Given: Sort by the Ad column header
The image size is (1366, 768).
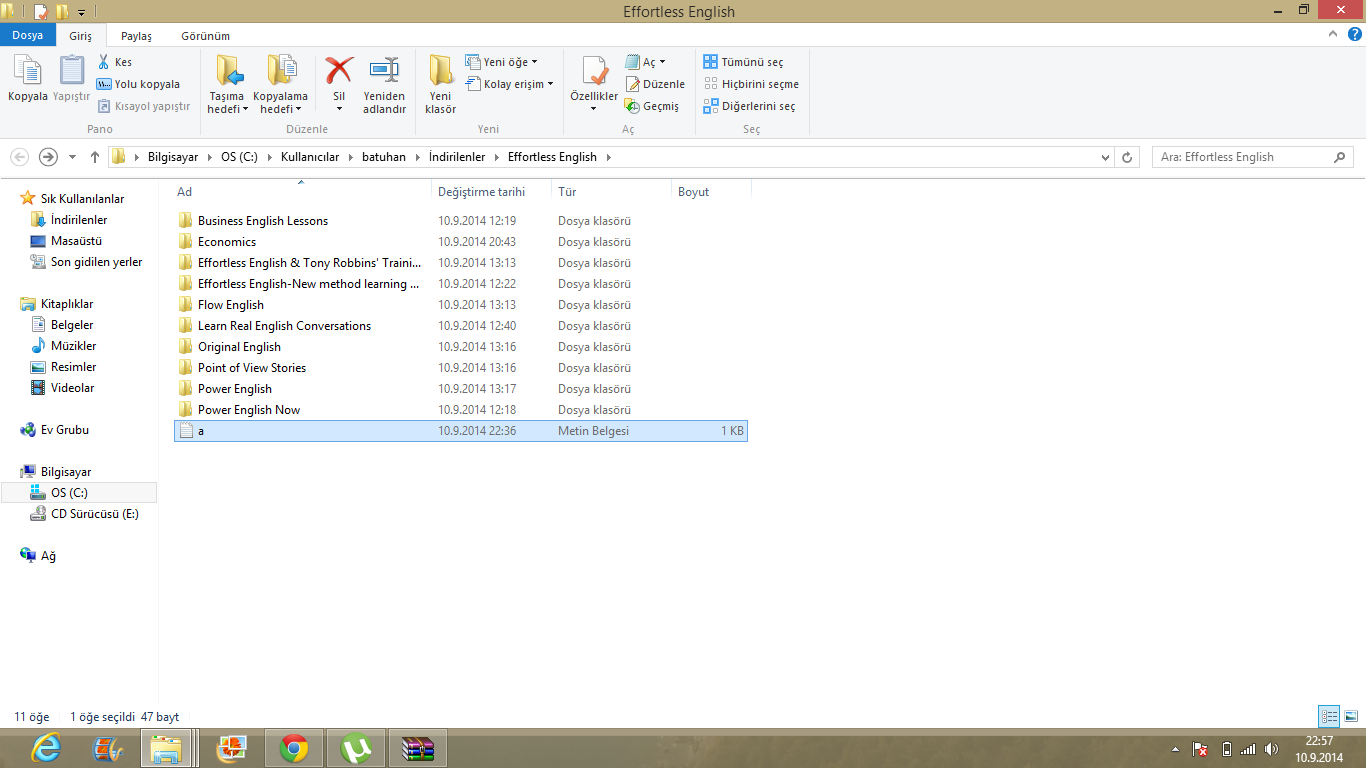Looking at the screenshot, I should point(302,191).
